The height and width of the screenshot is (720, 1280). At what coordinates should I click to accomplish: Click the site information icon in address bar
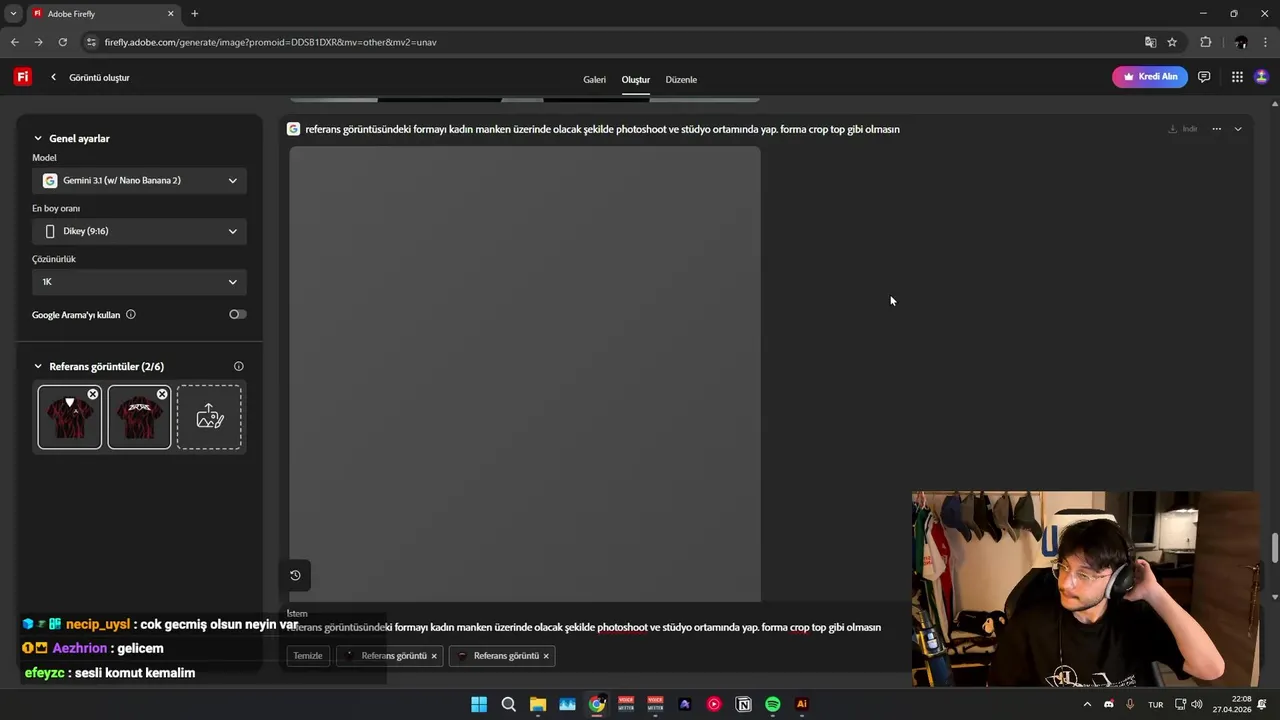coord(92,42)
